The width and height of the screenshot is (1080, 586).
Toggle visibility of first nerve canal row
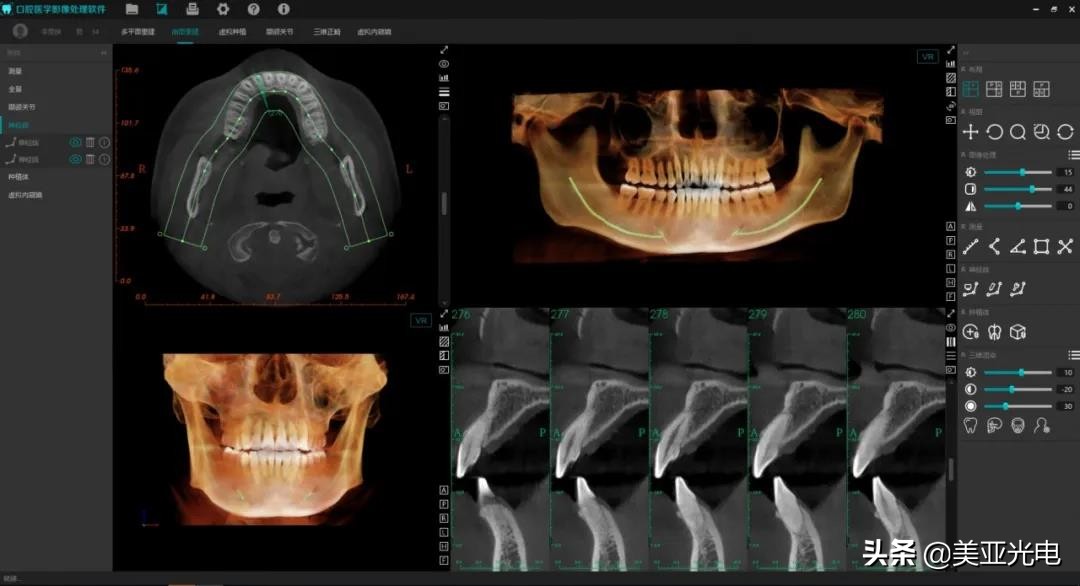coord(75,143)
